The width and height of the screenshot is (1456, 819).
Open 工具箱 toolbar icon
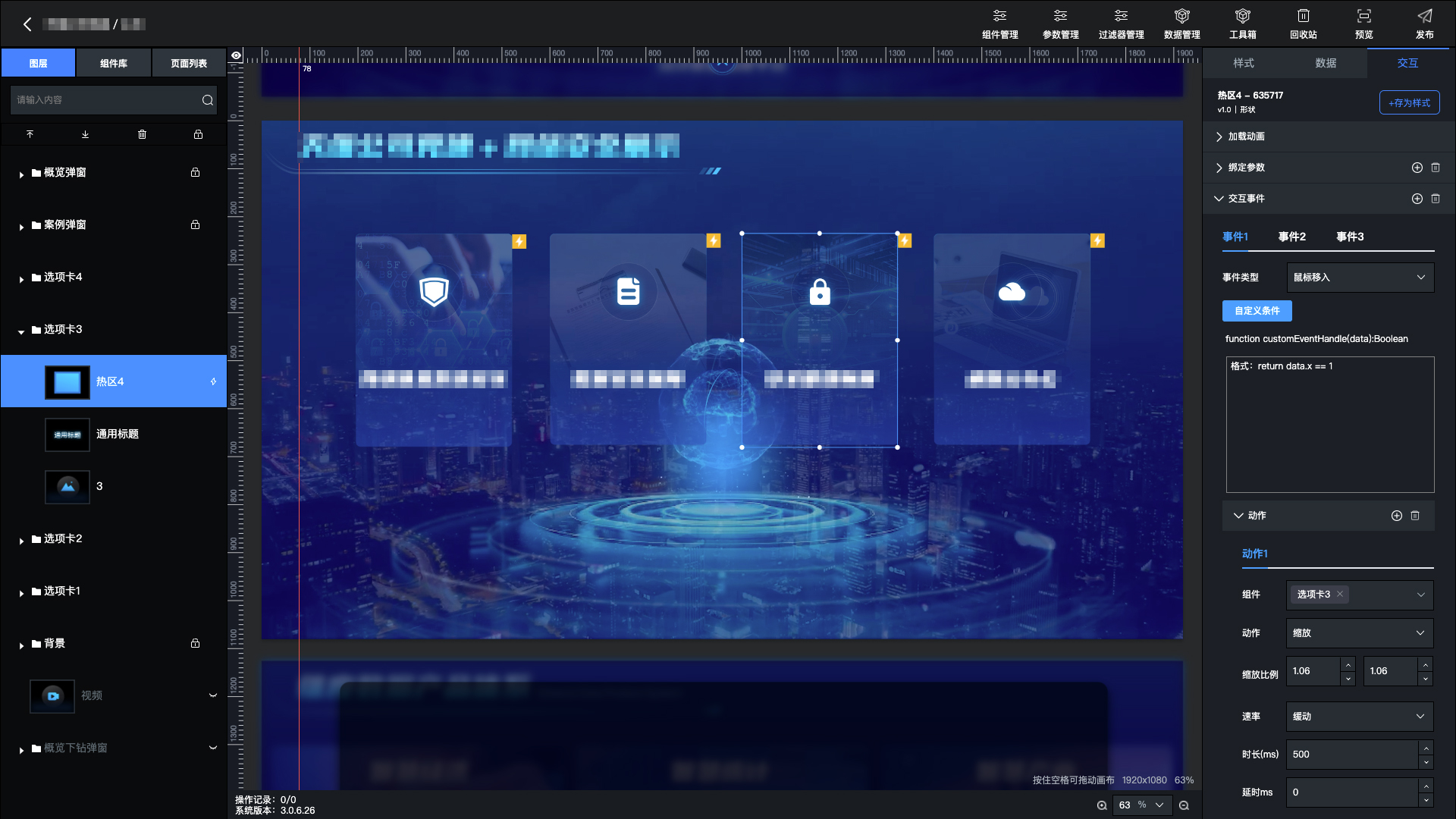[x=1242, y=24]
